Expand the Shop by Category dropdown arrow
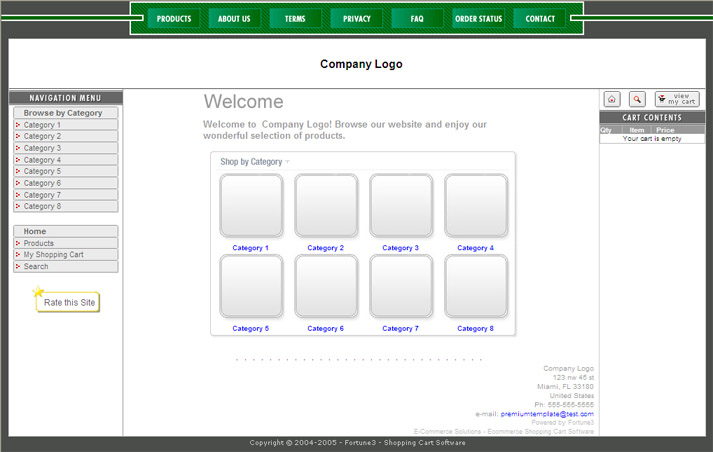The image size is (713, 452). (288, 162)
